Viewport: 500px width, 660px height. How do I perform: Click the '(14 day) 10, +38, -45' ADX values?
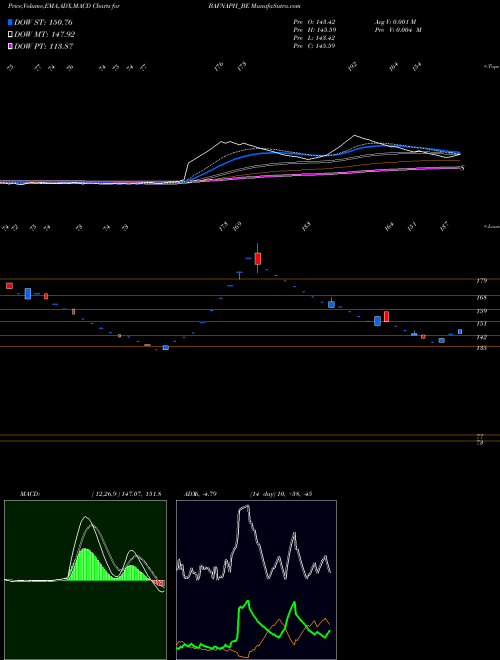tap(280, 494)
